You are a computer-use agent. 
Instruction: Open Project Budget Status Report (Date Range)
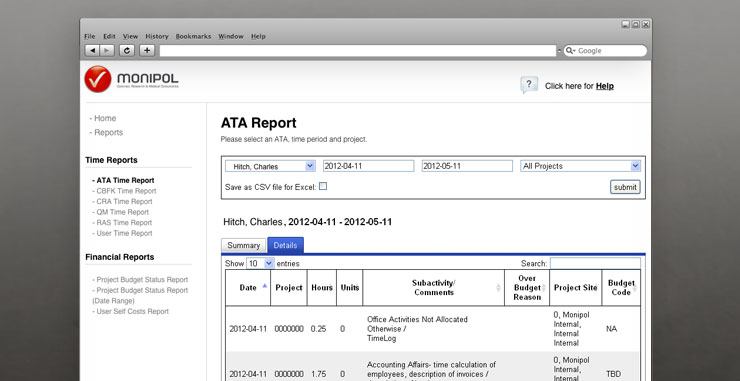140,296
